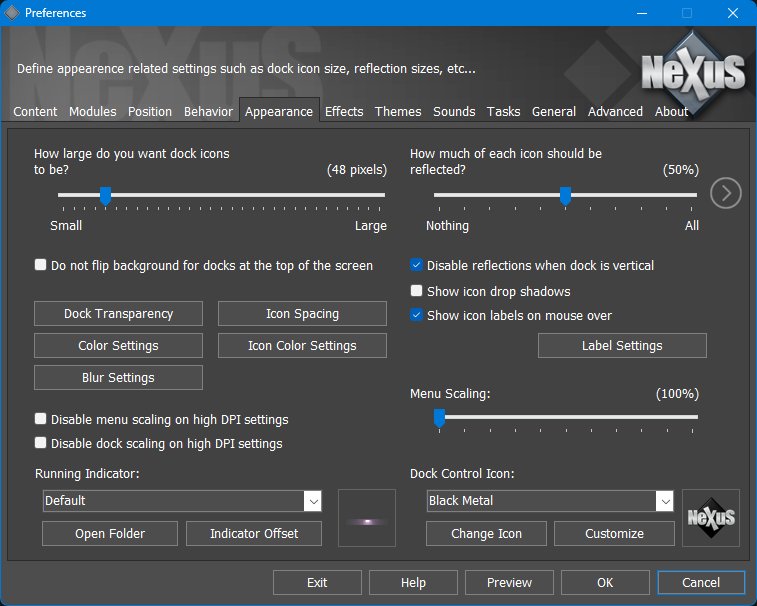Click the Icon Spacing button

pos(302,313)
